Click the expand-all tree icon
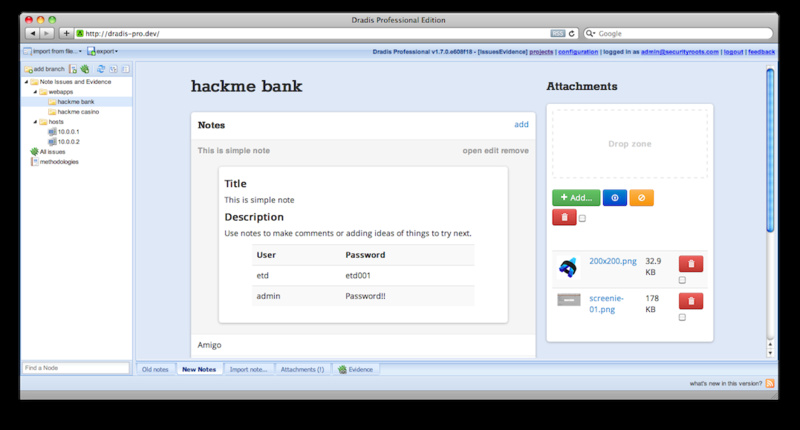800x430 pixels. [x=113, y=69]
